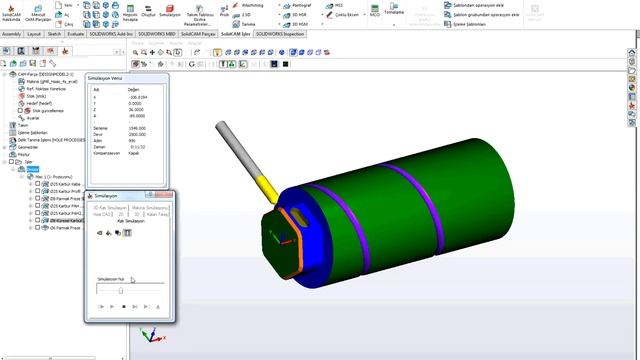640x360 pixels.
Task: Click the HSS operation icon
Action: (334, 6)
